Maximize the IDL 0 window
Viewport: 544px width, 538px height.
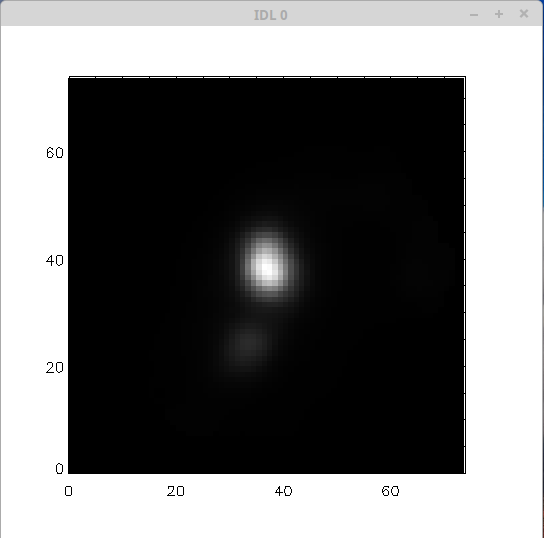(499, 14)
